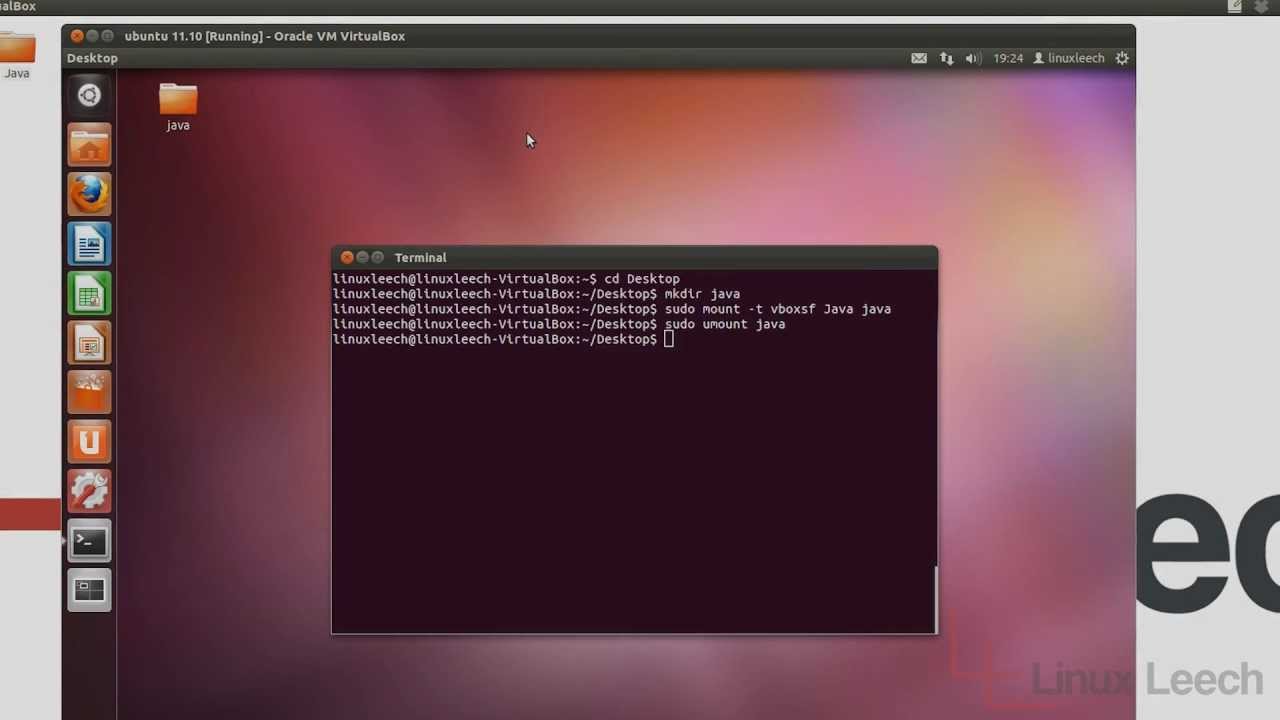The height and width of the screenshot is (720, 1280).
Task: Maximize the VirtualBox VM window
Action: (x=107, y=36)
